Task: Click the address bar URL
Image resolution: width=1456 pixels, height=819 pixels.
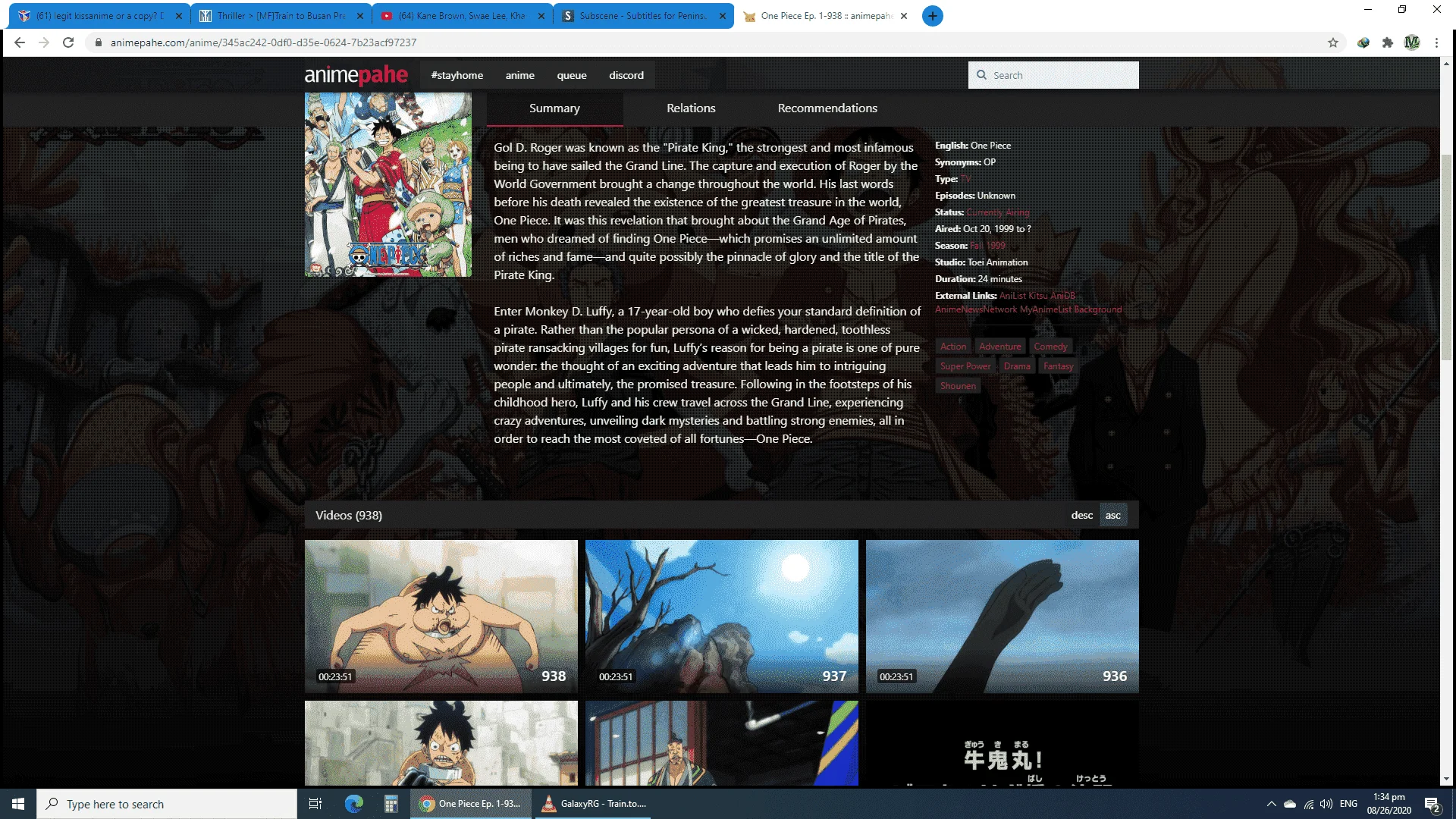Action: pos(263,42)
